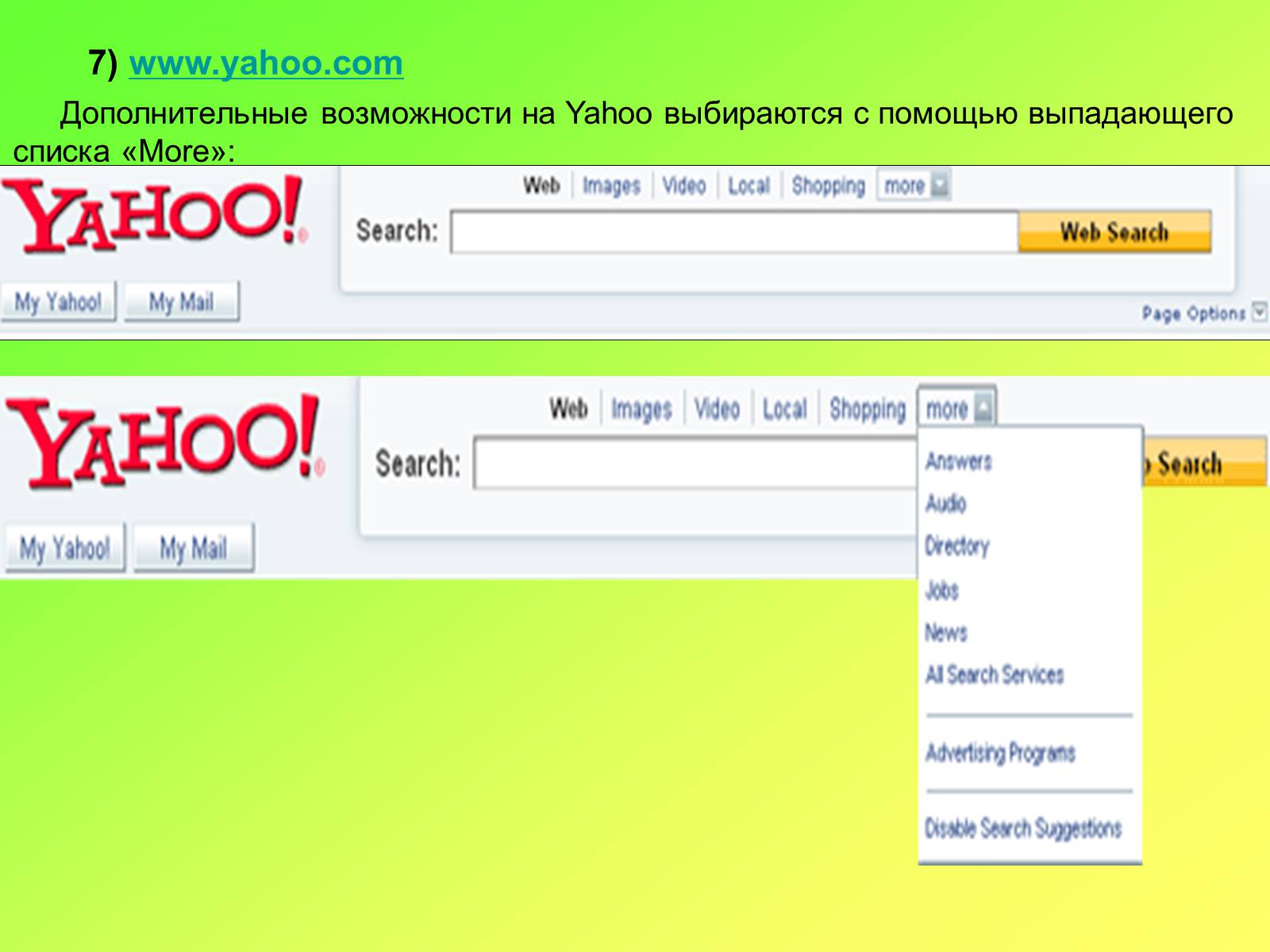Choose Directory from the more menu
1270x952 pixels.
957,546
